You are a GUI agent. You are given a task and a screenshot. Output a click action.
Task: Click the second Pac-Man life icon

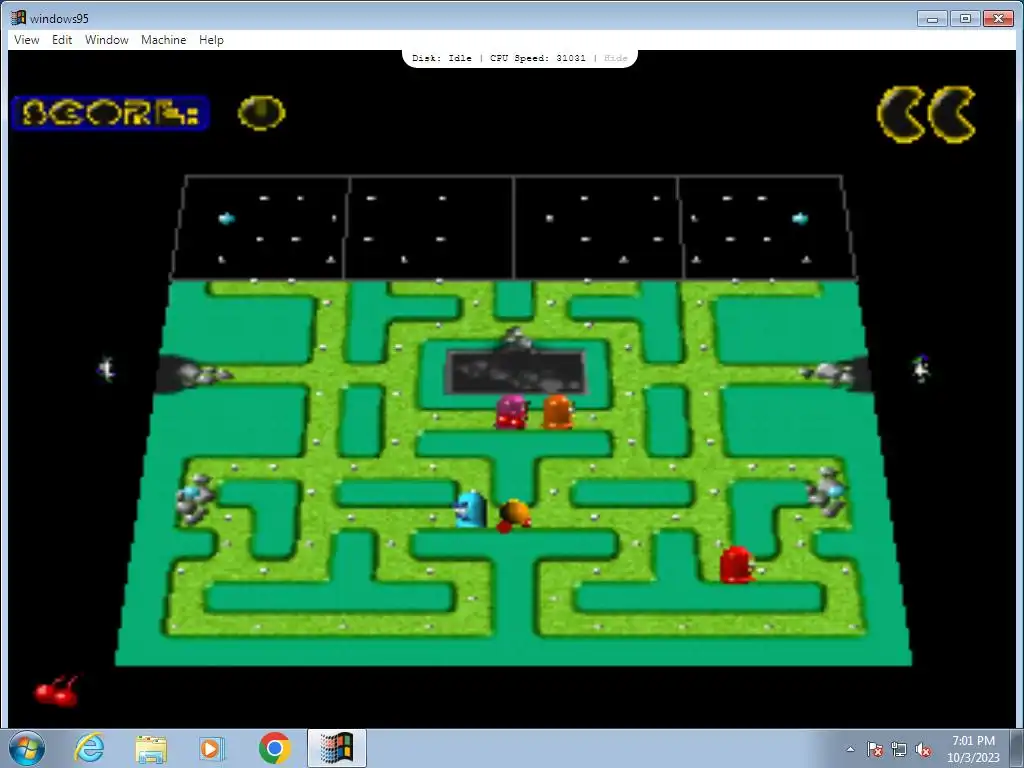[952, 114]
